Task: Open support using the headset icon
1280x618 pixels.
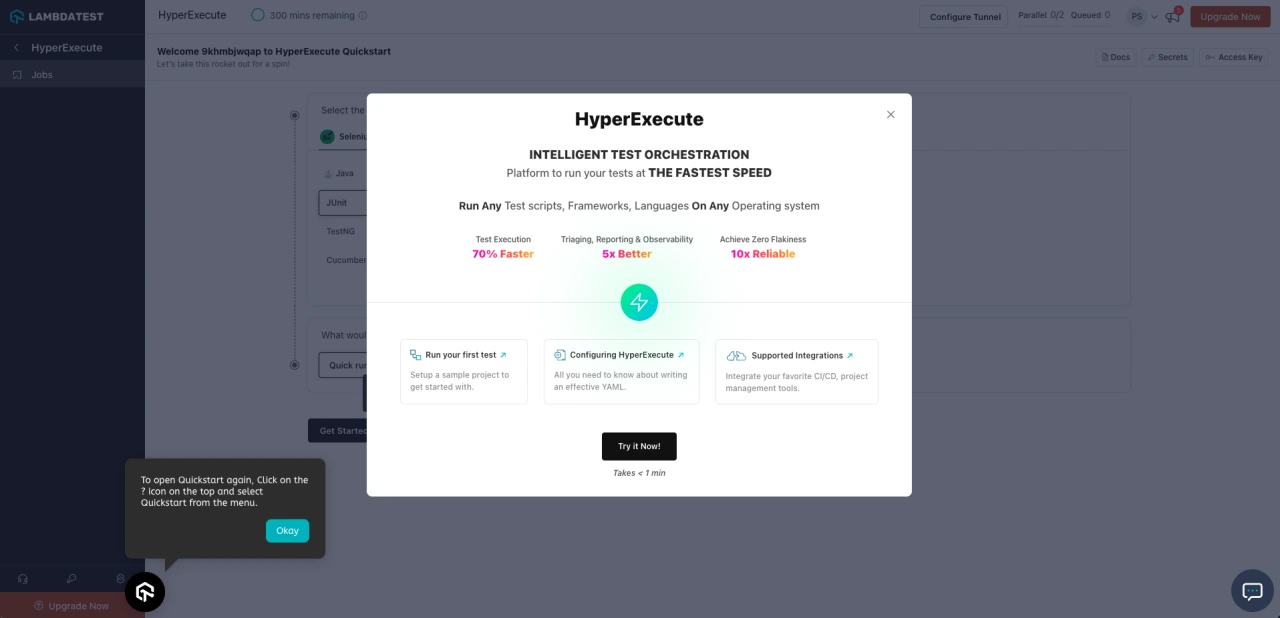Action: click(x=22, y=579)
